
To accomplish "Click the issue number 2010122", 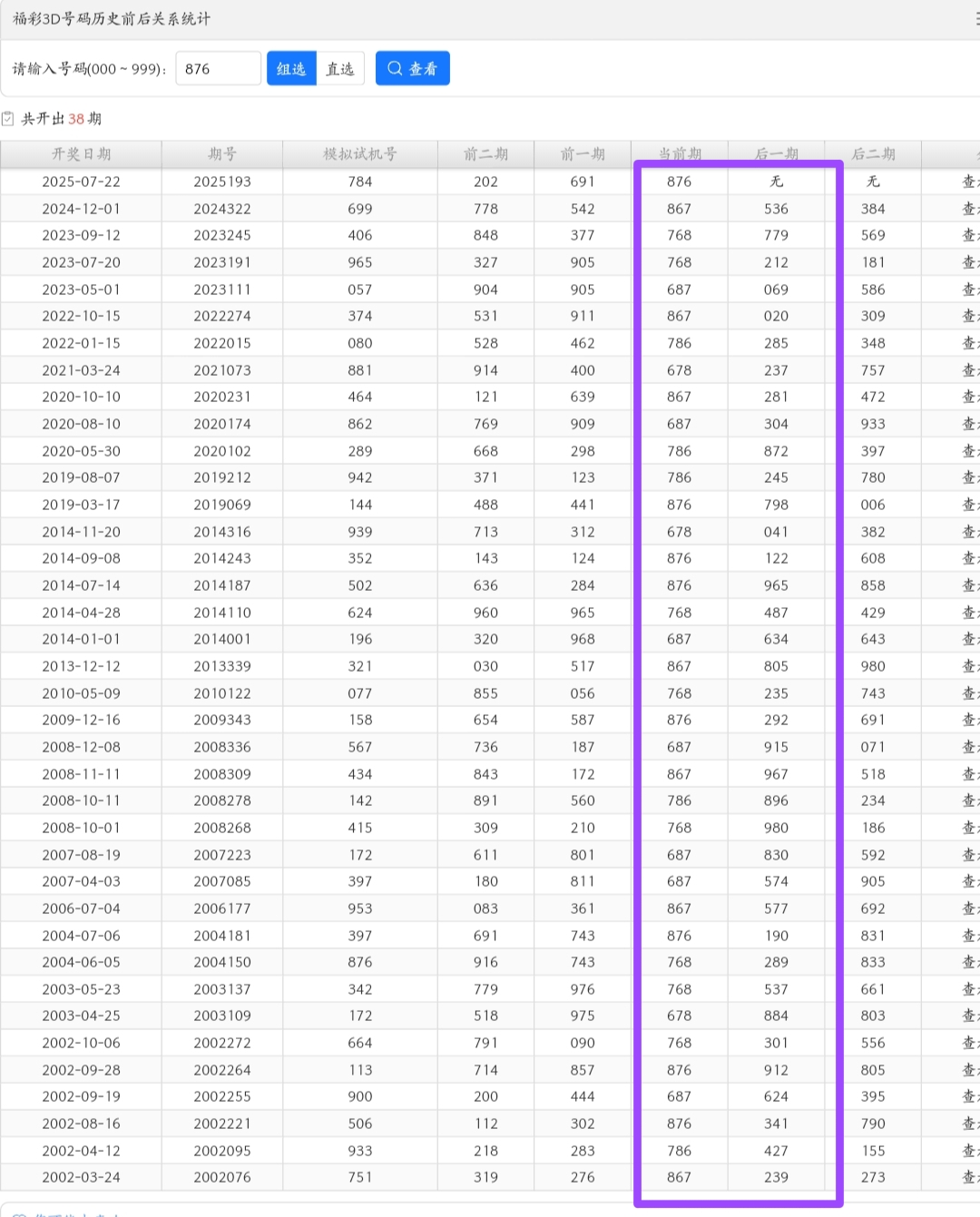I will pyautogui.click(x=222, y=693).
